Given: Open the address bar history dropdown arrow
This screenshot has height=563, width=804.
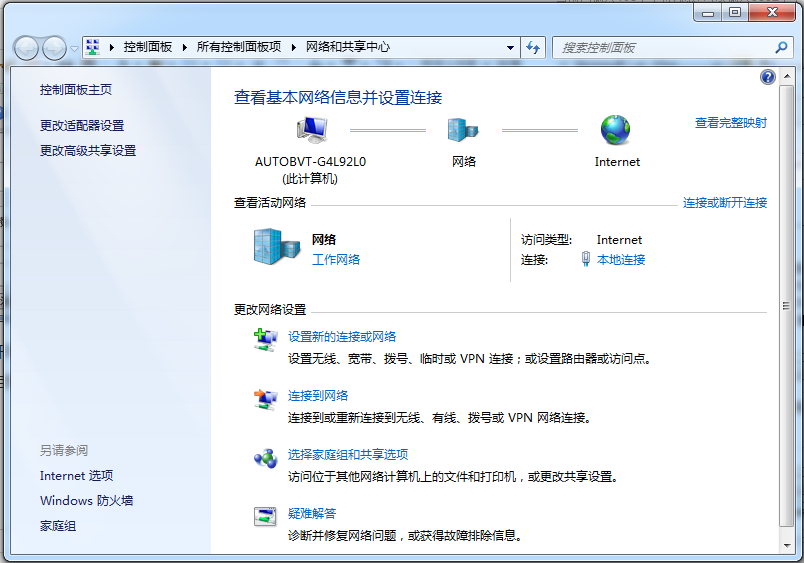Looking at the screenshot, I should (x=510, y=47).
